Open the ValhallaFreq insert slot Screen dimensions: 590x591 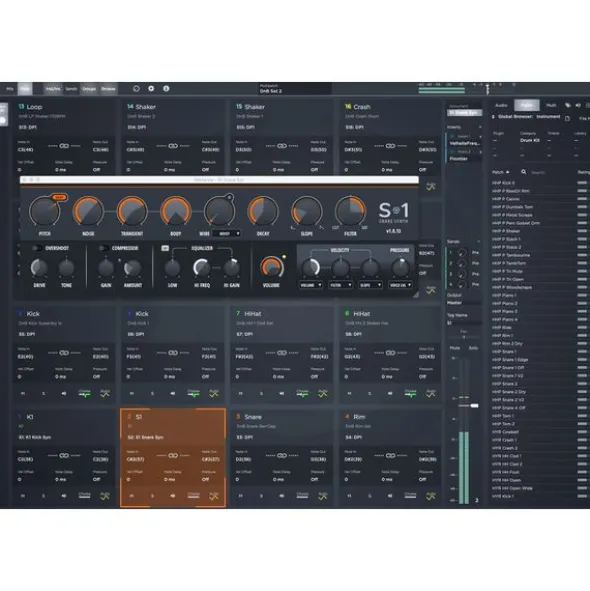tap(464, 143)
